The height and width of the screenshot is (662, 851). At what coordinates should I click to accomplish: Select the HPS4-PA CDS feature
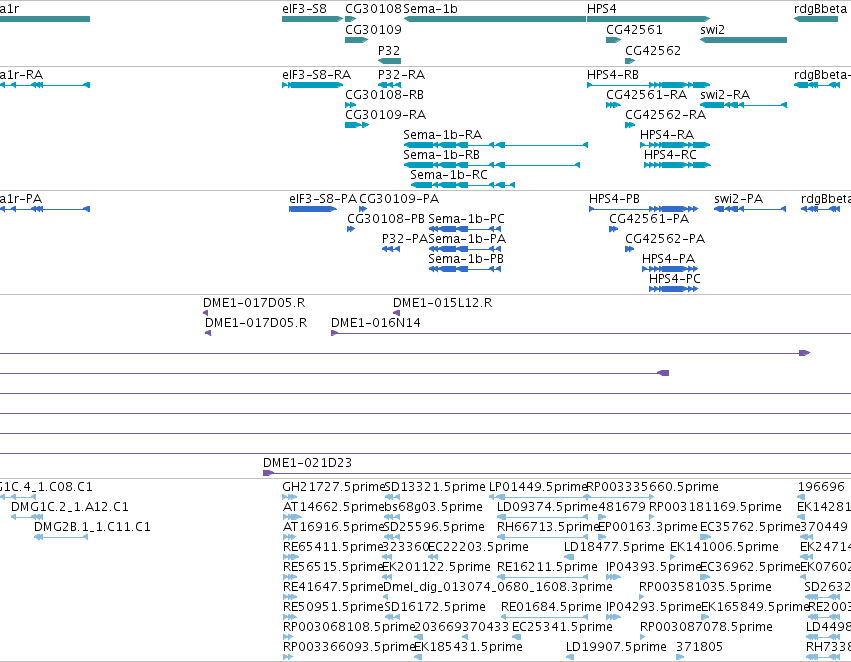(670, 269)
